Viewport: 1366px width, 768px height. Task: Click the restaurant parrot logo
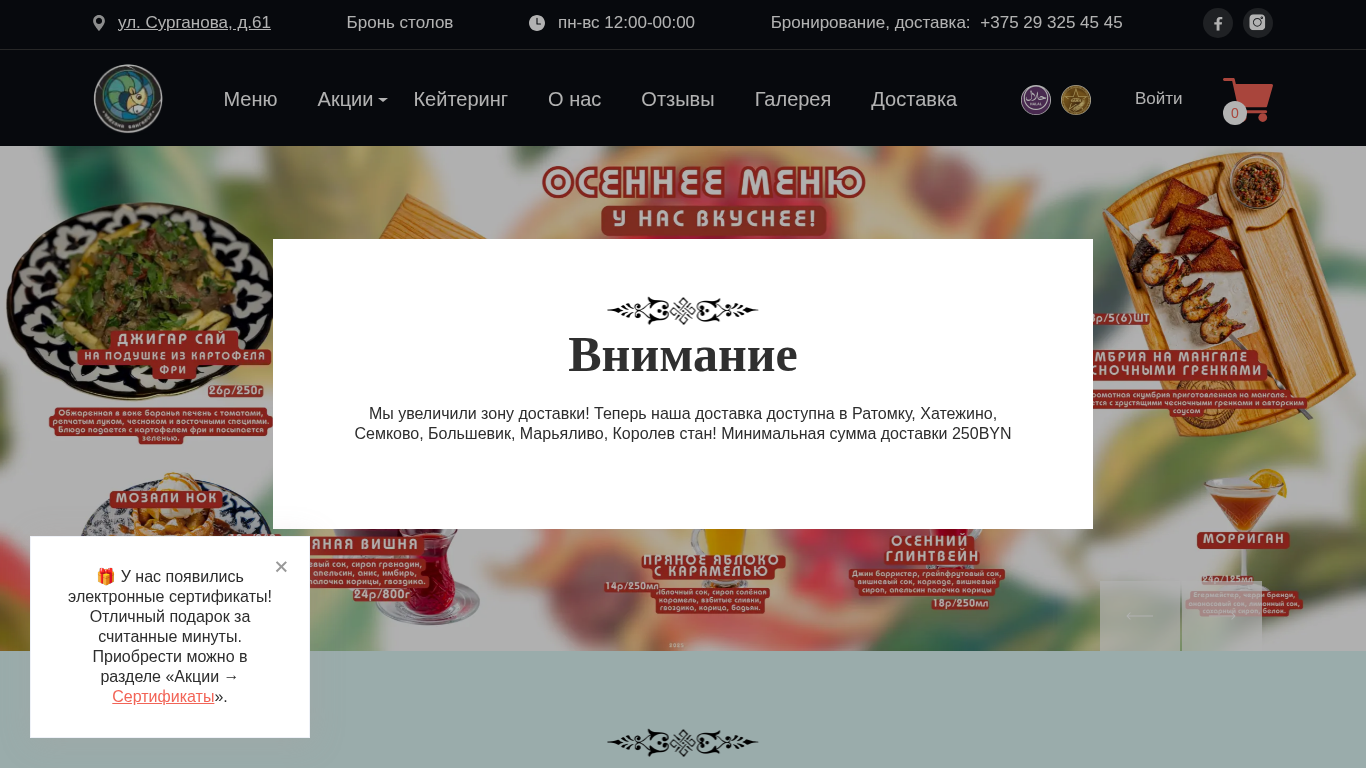pyautogui.click(x=128, y=99)
